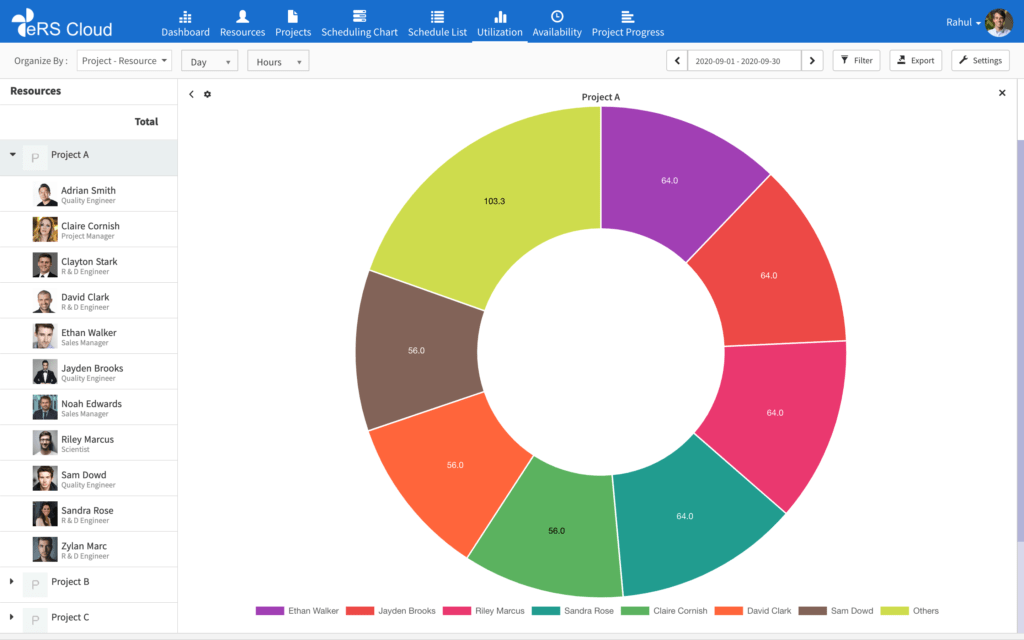Screen dimensions: 1024x640
Task: Open the Resources tab in top navigation
Action: click(242, 24)
